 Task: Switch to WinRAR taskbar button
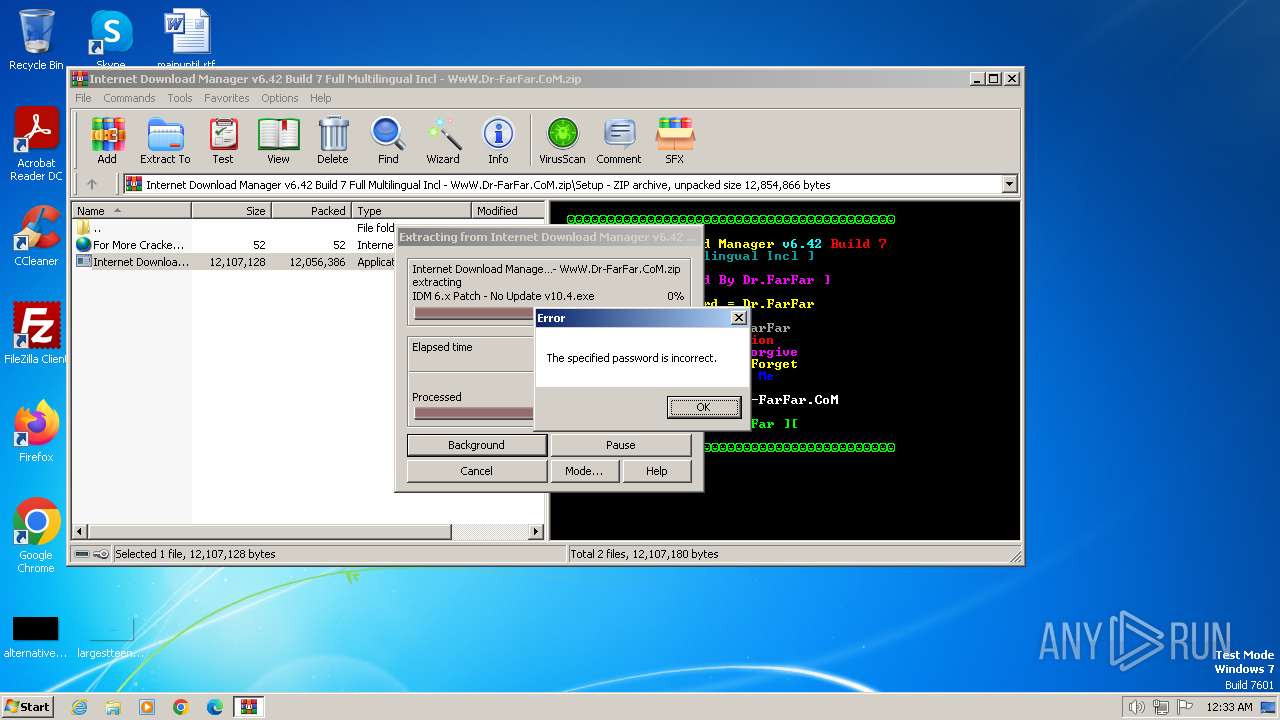249,707
